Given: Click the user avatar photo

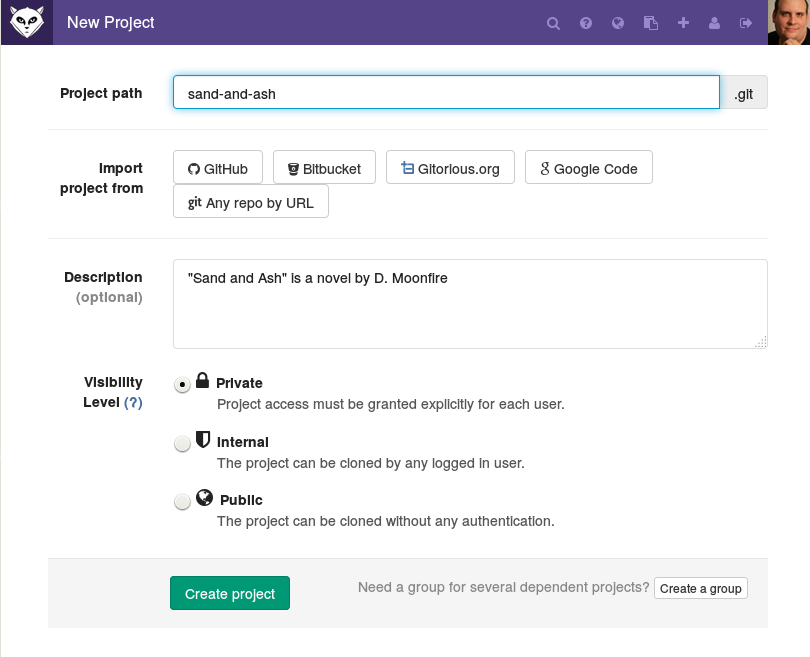Looking at the screenshot, I should [x=788, y=22].
